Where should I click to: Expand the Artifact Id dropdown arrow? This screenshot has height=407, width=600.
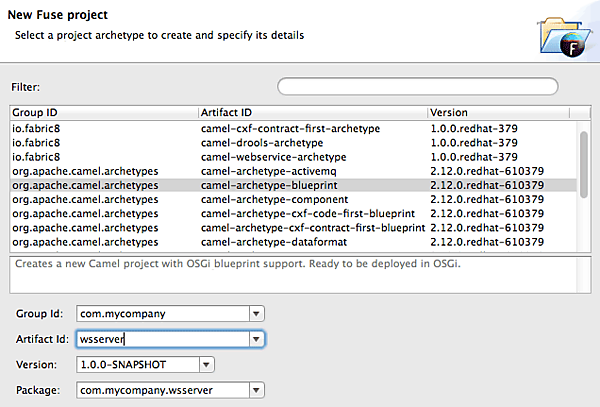click(257, 339)
